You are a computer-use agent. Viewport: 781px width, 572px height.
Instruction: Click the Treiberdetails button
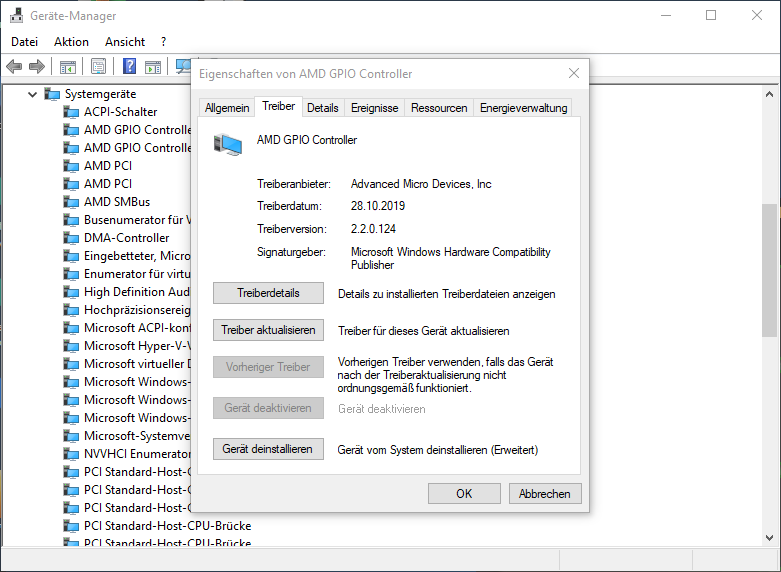(268, 293)
